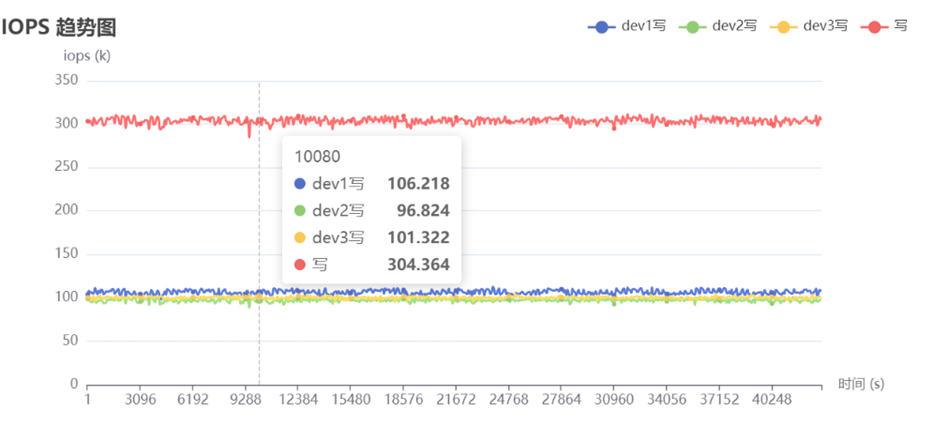Select the 10080 timestamp header in tooltip
Viewport: 947px width, 441px height.
[x=313, y=156]
